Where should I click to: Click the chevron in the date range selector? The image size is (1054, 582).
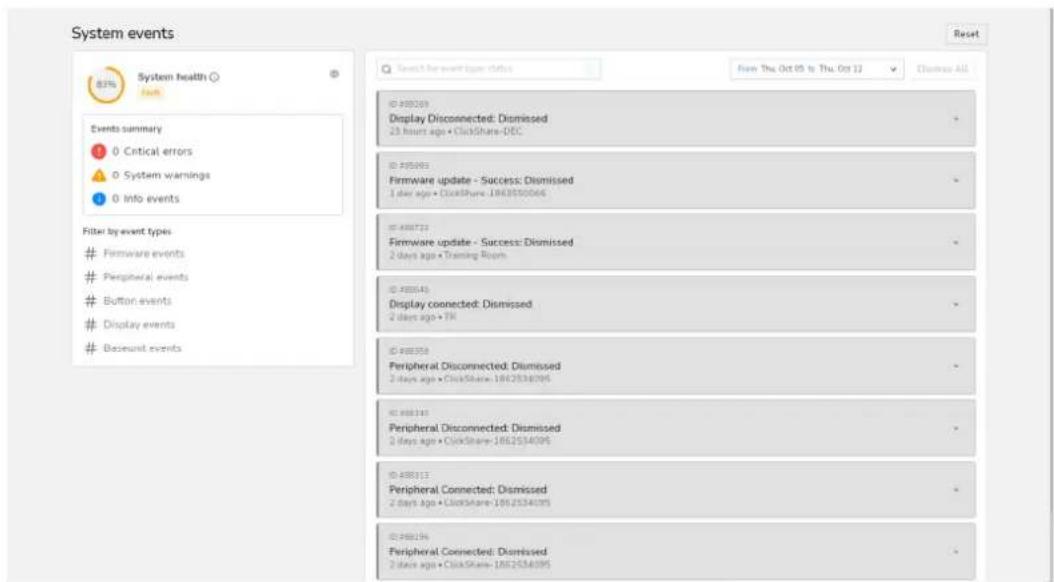coord(893,69)
